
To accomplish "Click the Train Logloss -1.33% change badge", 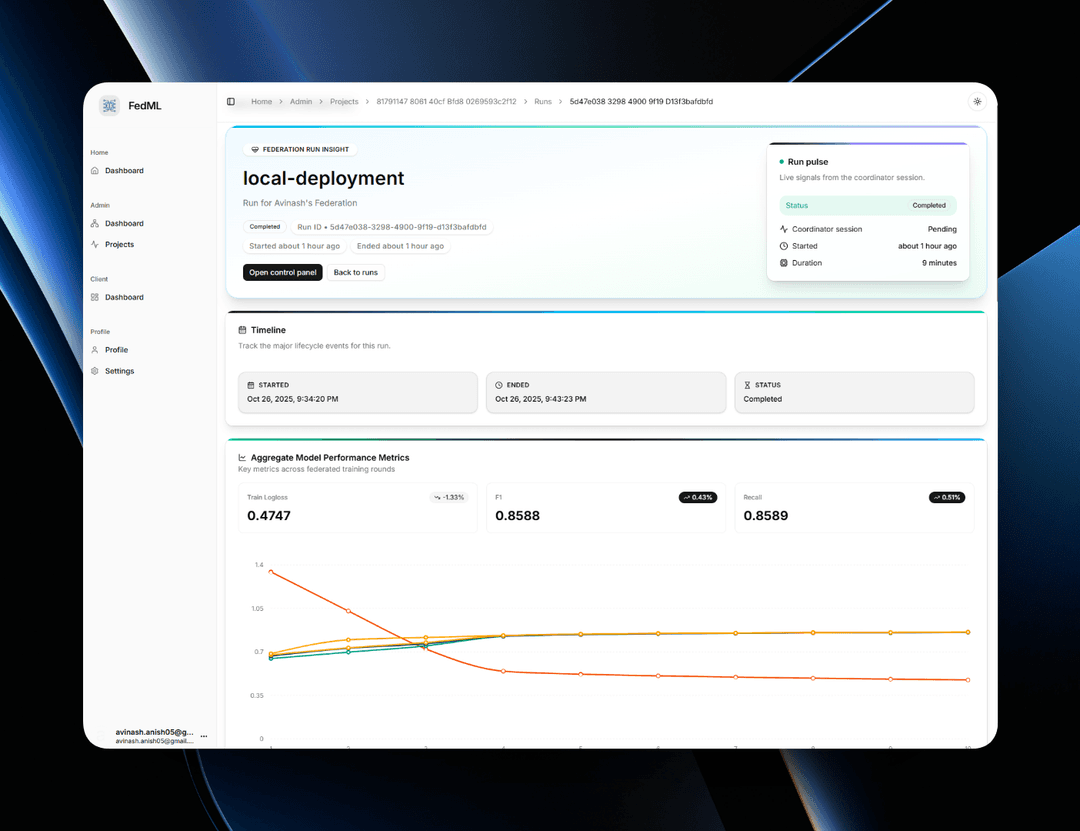I will coord(449,497).
